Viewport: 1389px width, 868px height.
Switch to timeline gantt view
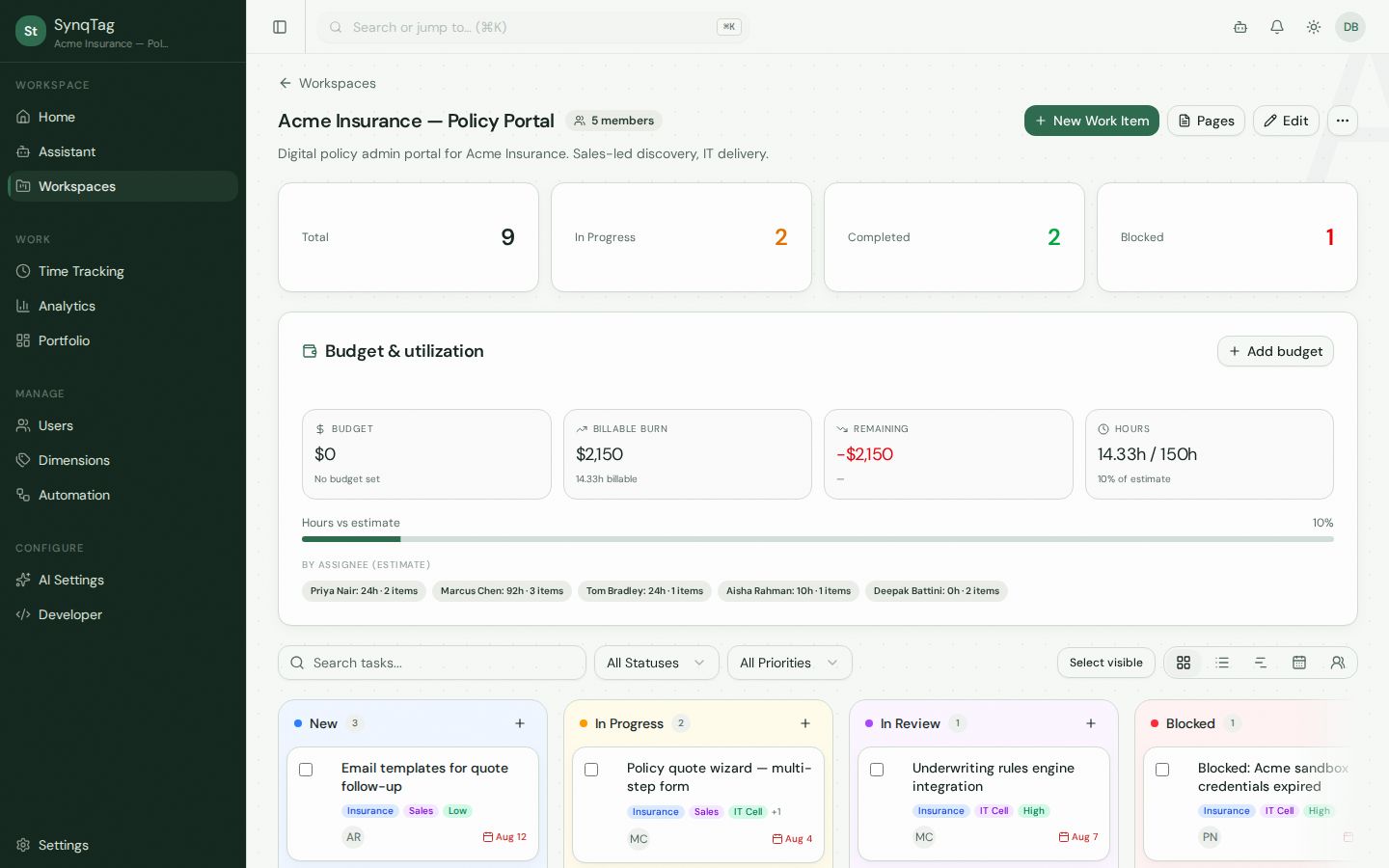(1261, 663)
